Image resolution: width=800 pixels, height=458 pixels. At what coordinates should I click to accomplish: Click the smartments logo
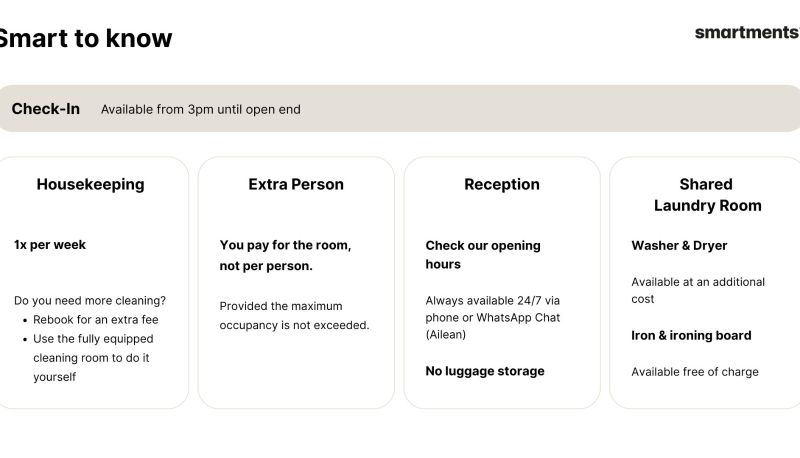747,32
